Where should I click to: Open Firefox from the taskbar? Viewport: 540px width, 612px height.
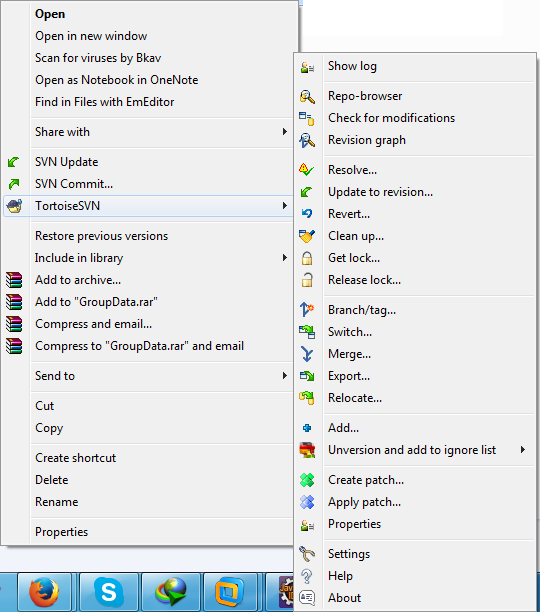[x=44, y=592]
